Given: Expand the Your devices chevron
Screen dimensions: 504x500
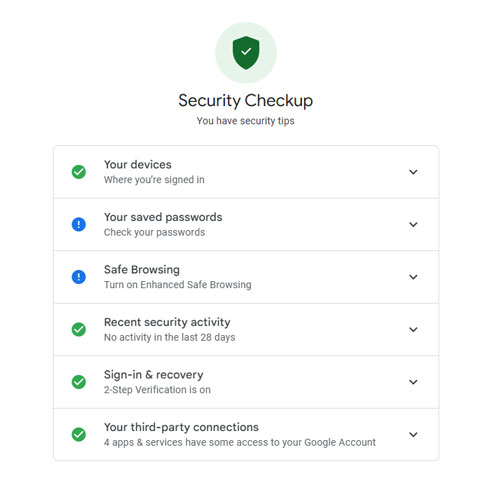Looking at the screenshot, I should pos(413,172).
